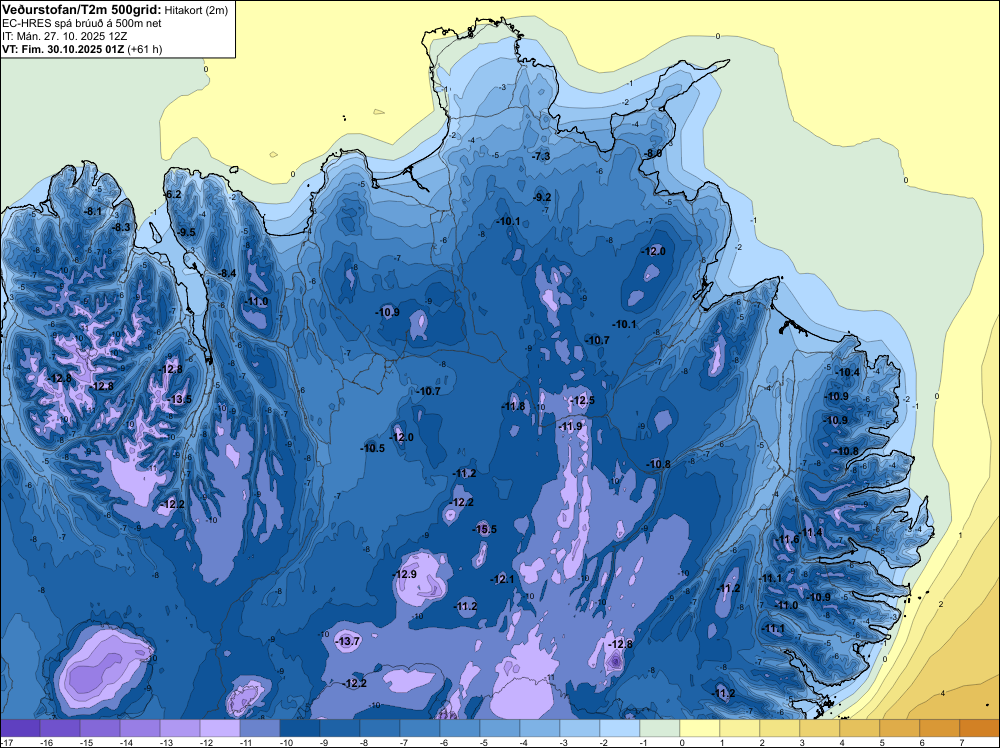The height and width of the screenshot is (748, 1000).
Task: Click the temperature value -10.4
Action: (848, 372)
